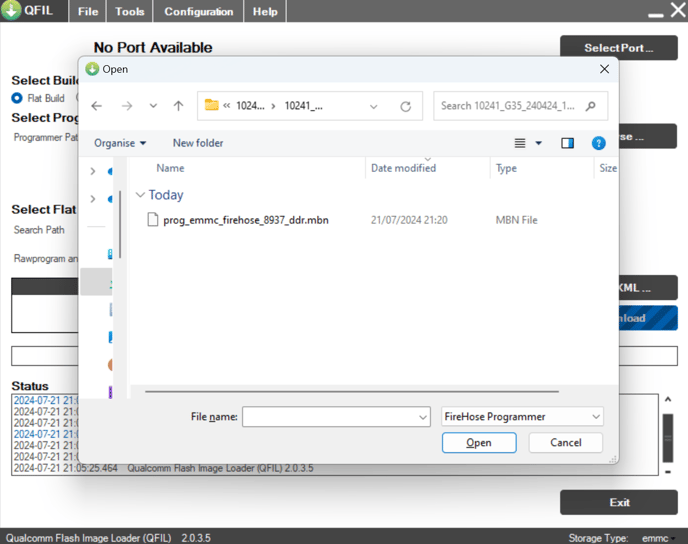Minimize the QFIL window
The width and height of the screenshot is (688, 544).
click(x=656, y=15)
